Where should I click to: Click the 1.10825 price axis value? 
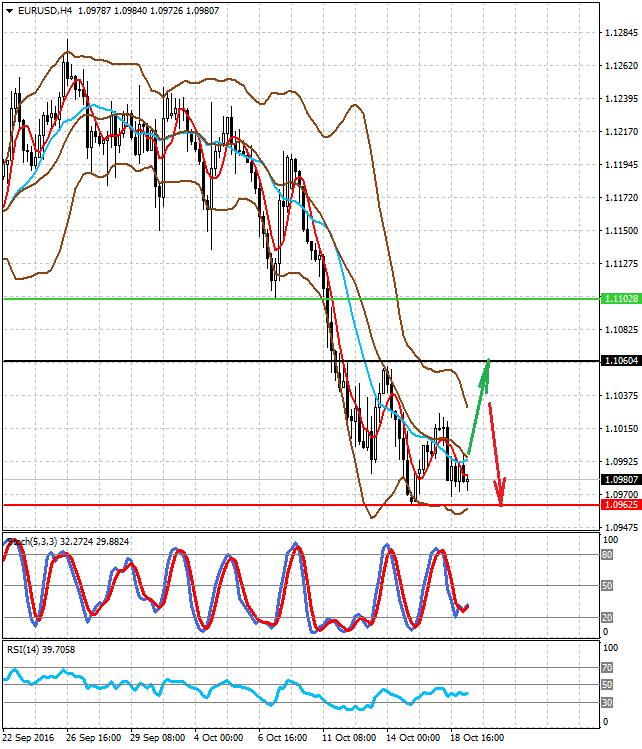621,330
